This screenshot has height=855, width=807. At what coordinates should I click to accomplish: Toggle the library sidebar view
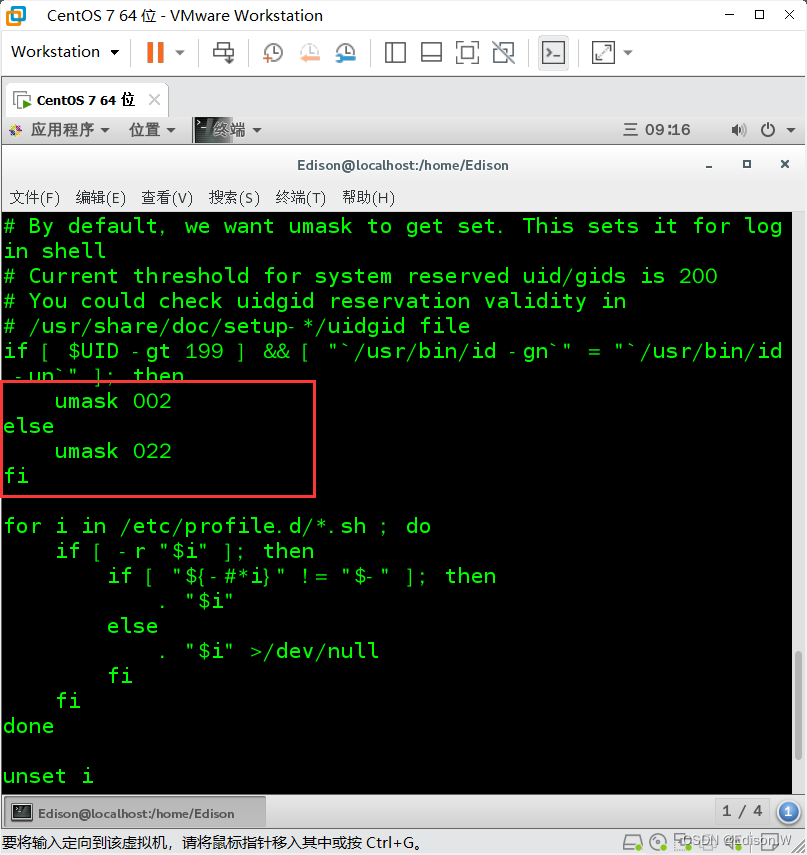click(x=395, y=52)
